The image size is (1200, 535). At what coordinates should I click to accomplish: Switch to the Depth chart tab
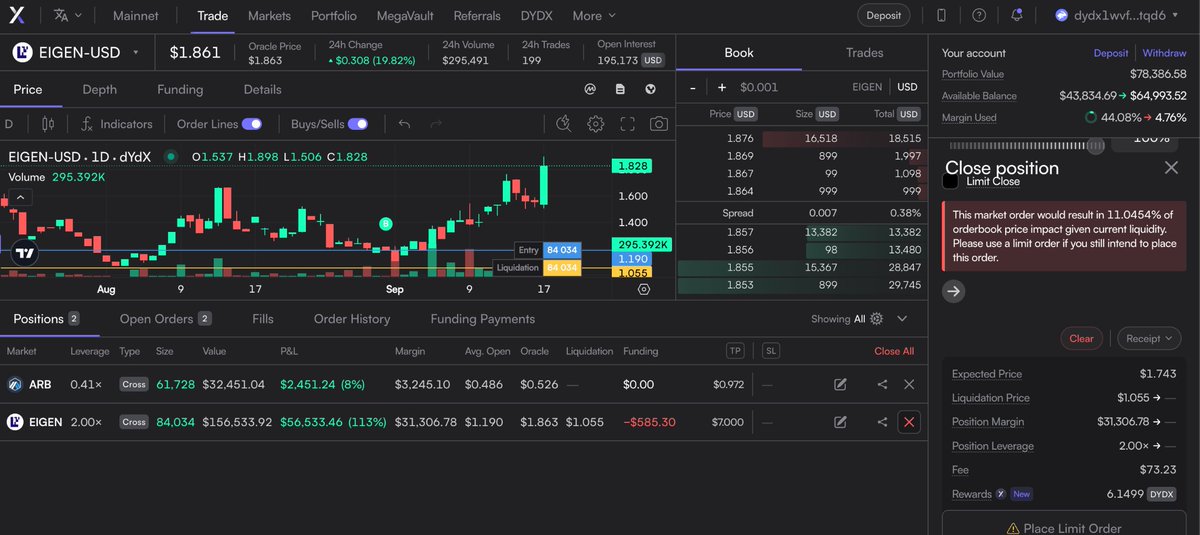click(x=99, y=89)
